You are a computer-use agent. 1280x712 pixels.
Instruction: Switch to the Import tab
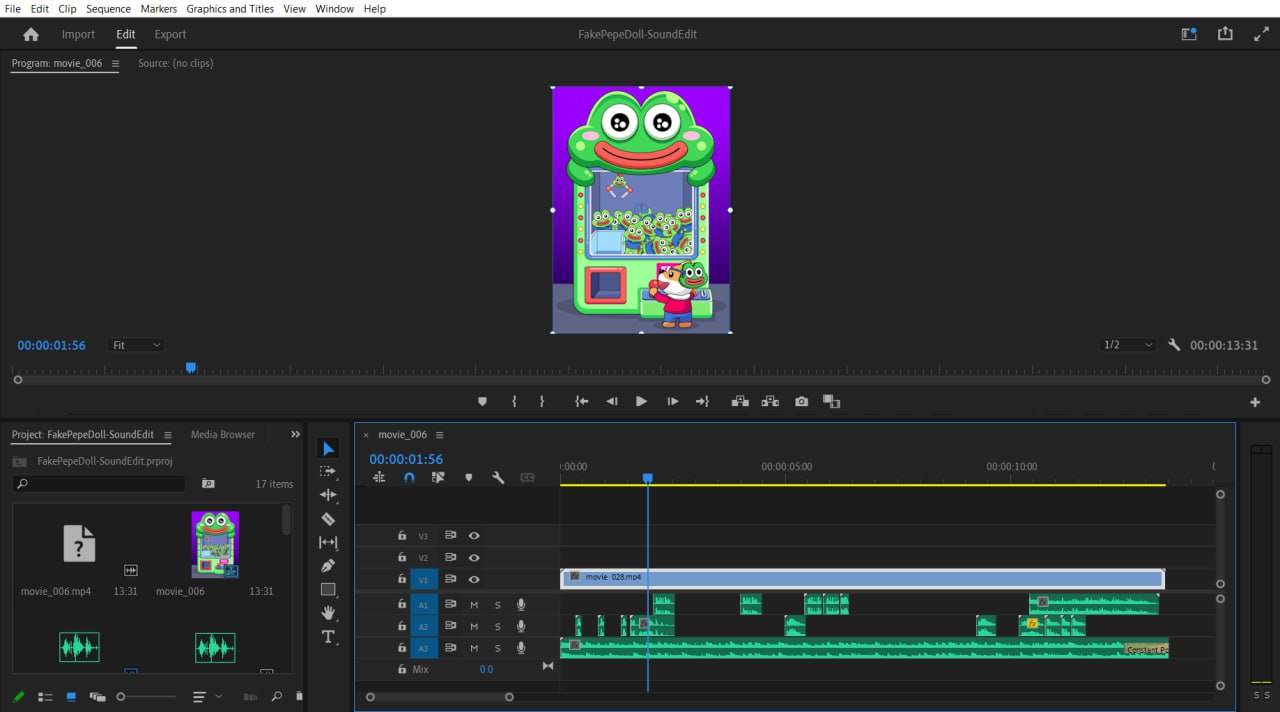78,34
